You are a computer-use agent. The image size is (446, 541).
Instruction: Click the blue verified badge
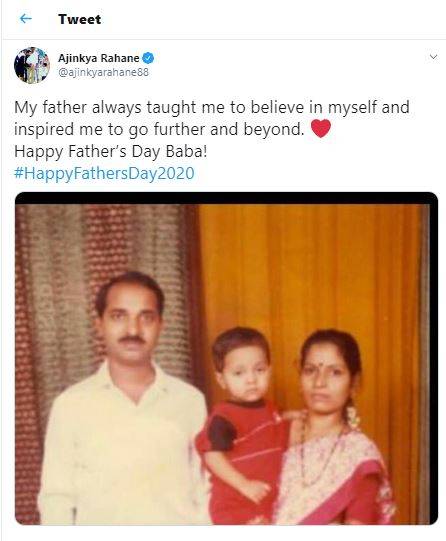point(148,58)
